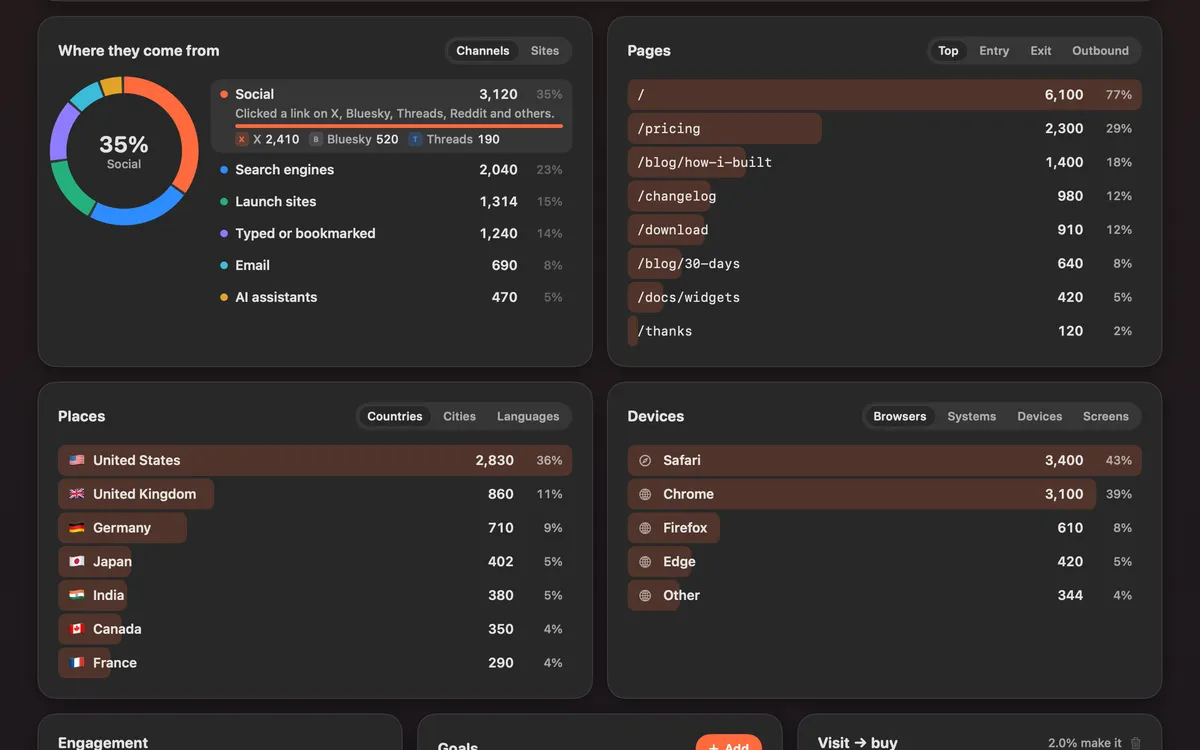
Task: Click the globe icon beside Other
Action: click(x=645, y=596)
